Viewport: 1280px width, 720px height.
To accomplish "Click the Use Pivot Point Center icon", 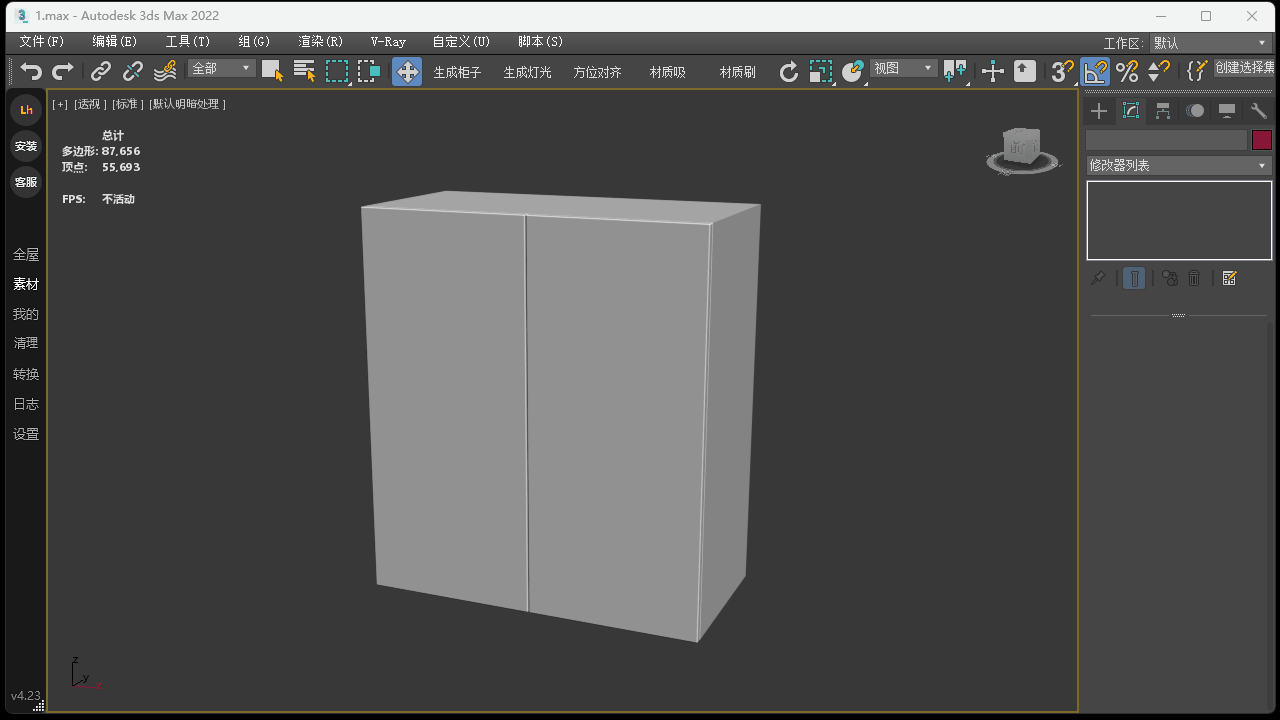I will pyautogui.click(x=955, y=71).
